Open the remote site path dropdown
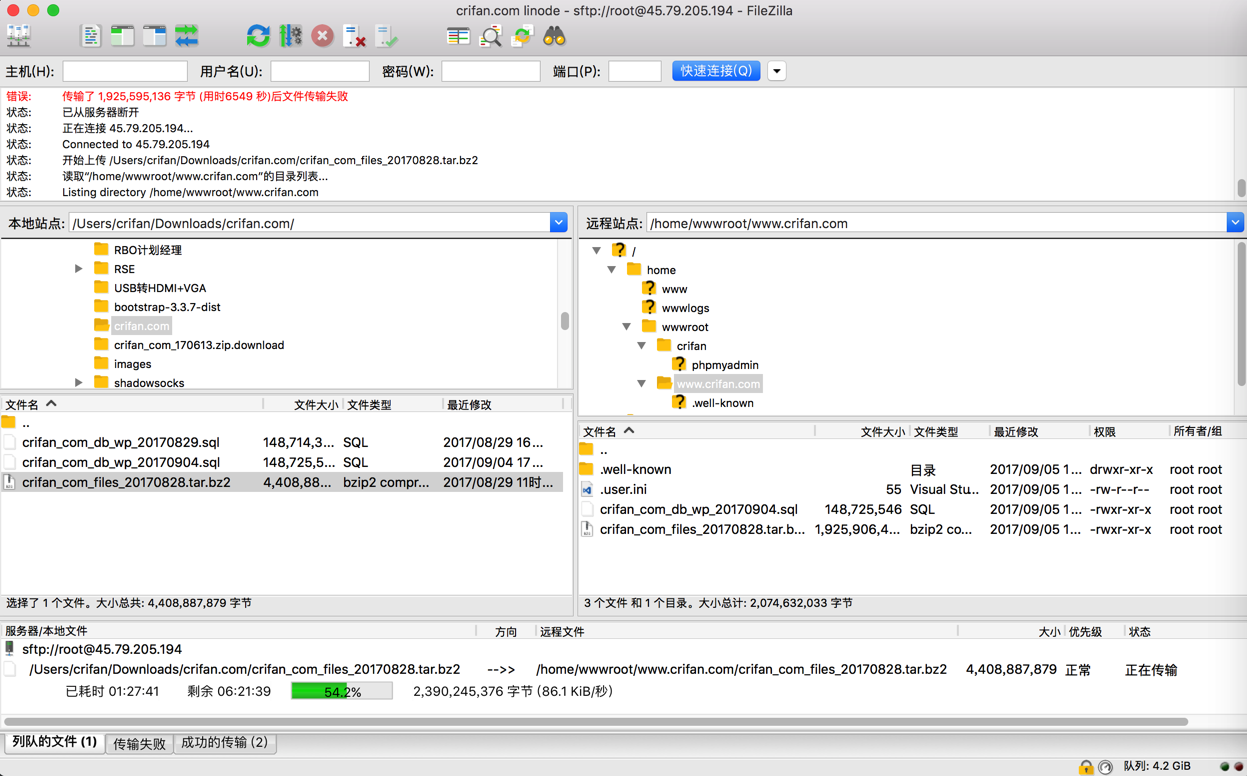This screenshot has height=776, width=1247. [1235, 223]
